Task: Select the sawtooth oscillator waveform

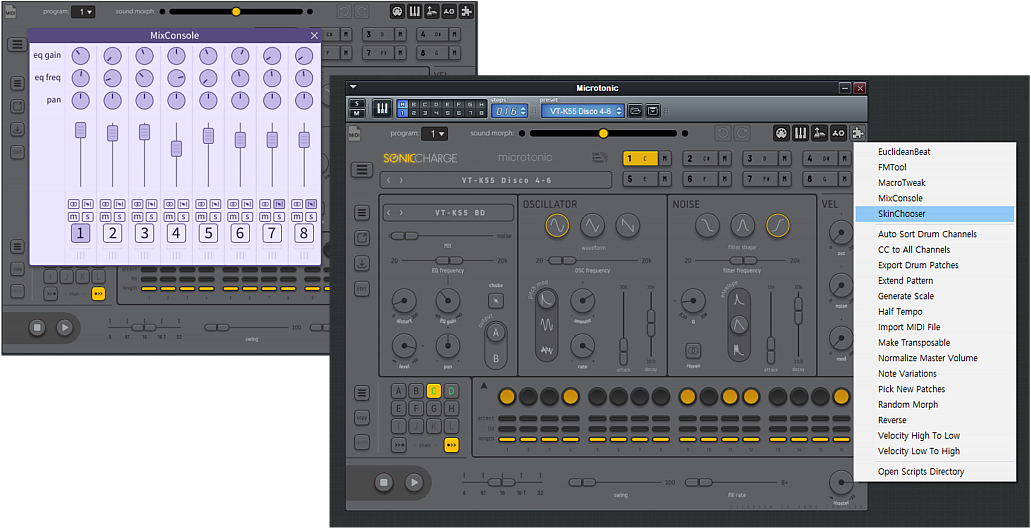Action: [627, 226]
